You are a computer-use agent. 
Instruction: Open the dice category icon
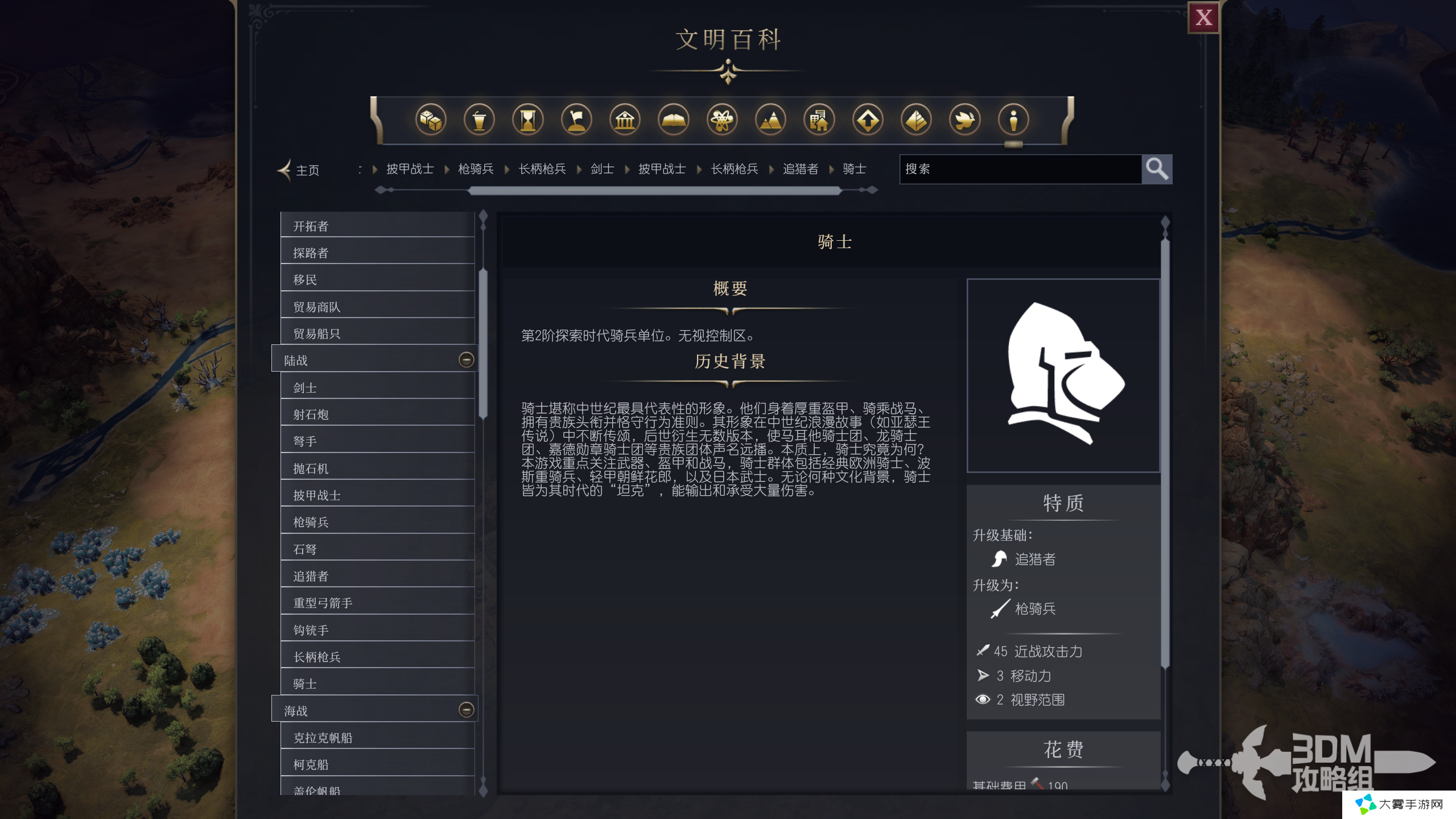[431, 120]
